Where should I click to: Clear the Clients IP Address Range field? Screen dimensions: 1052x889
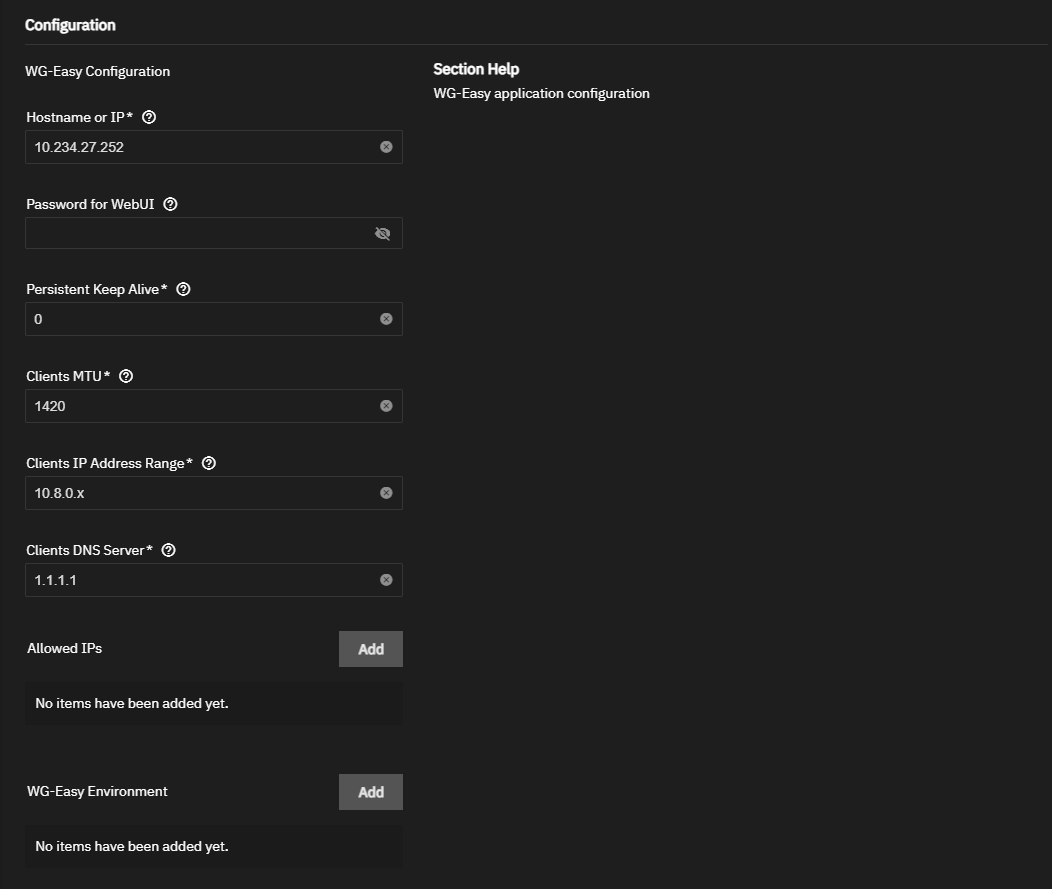386,493
